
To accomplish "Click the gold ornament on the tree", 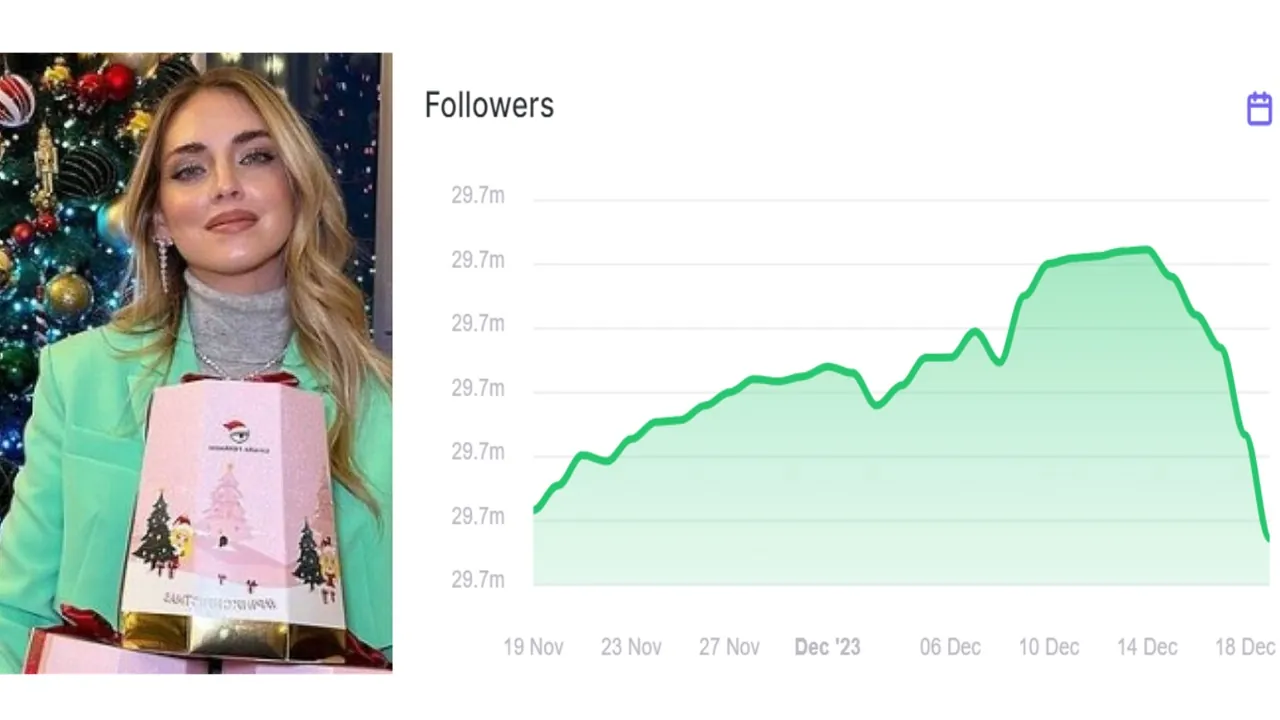I will [x=67, y=293].
